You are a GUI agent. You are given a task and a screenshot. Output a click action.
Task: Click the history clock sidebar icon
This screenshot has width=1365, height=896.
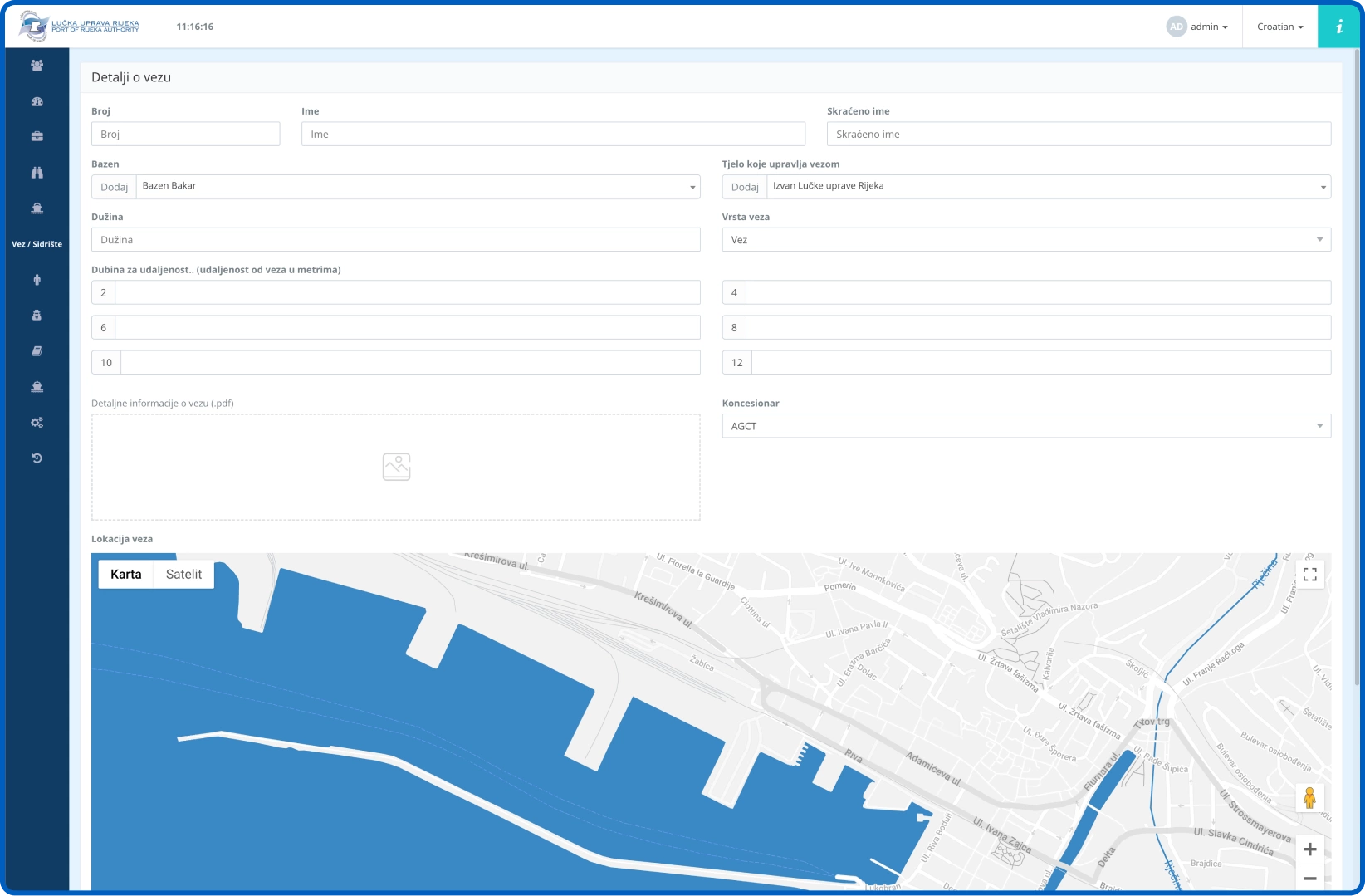[37, 458]
